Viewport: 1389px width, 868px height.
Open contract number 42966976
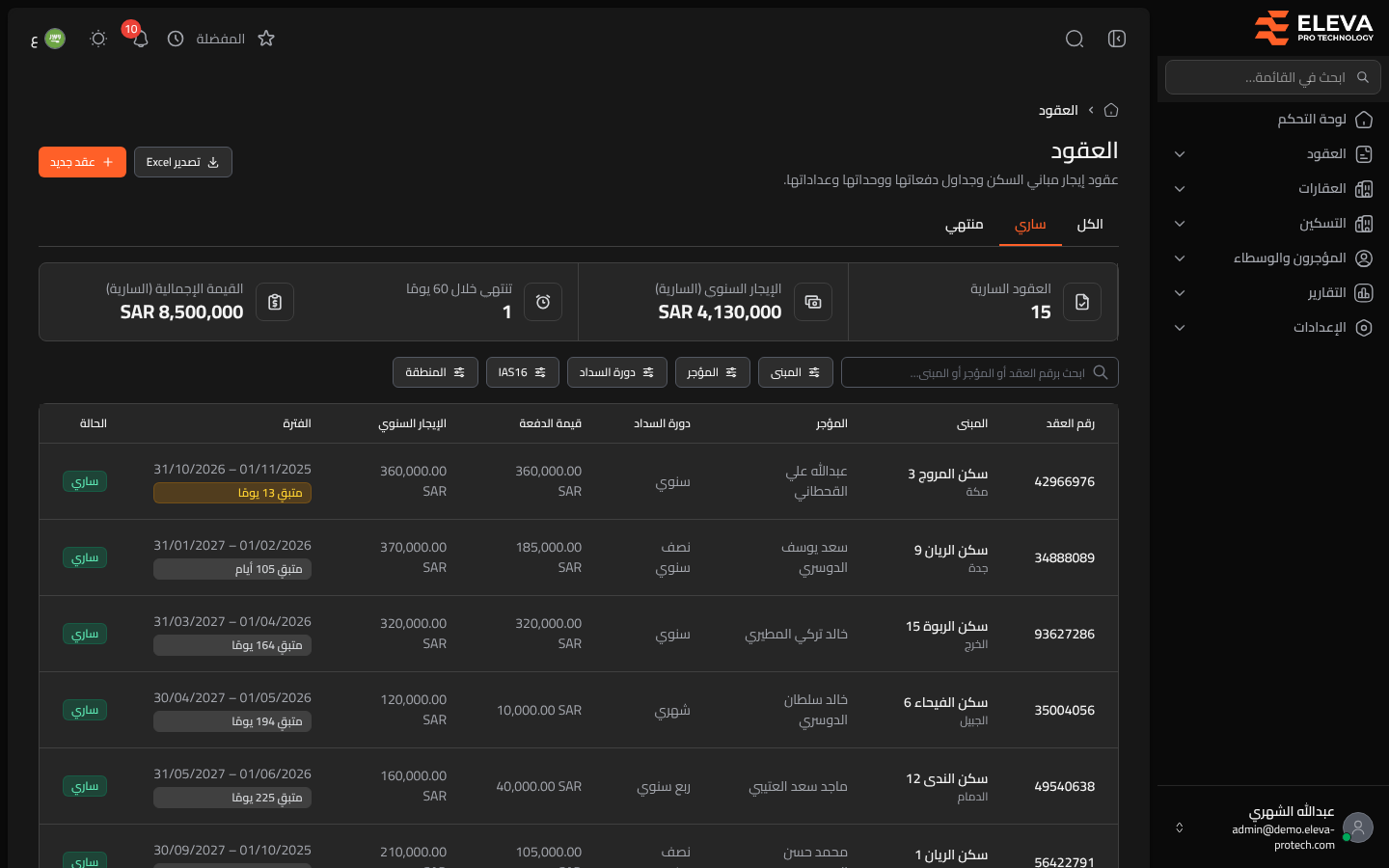click(1064, 481)
